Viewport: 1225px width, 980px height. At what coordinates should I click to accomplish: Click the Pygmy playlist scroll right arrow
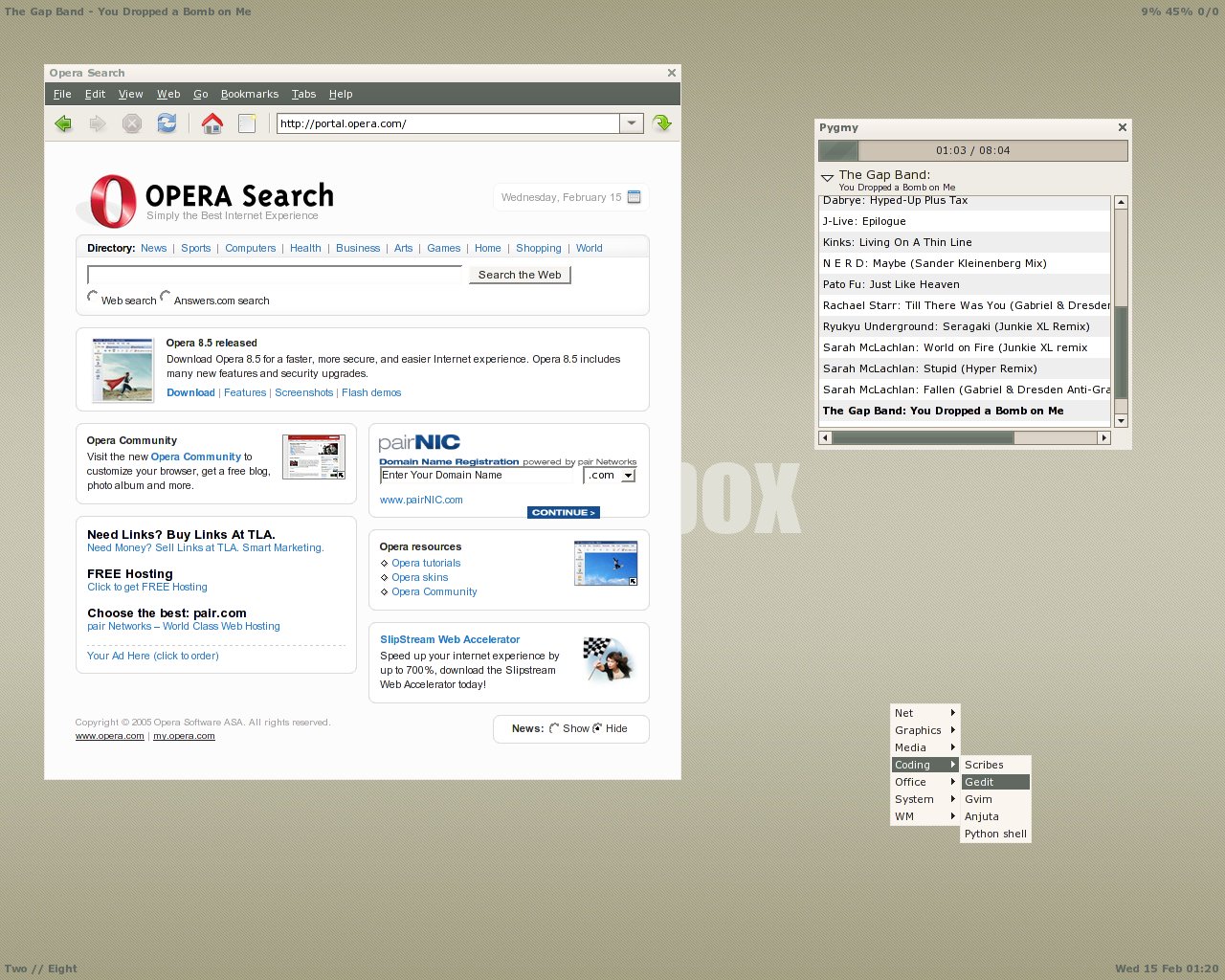tap(1103, 437)
